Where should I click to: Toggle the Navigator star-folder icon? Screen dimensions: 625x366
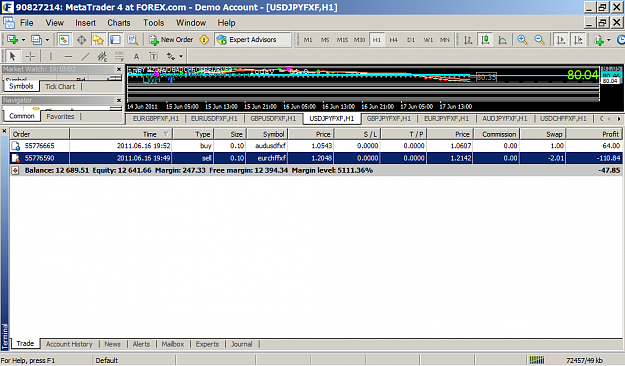coord(98,40)
